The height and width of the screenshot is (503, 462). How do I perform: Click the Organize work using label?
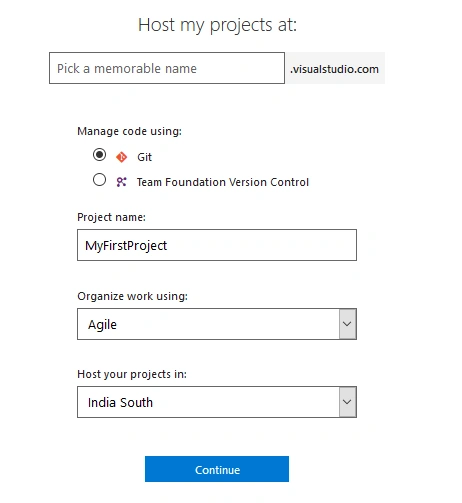[132, 296]
